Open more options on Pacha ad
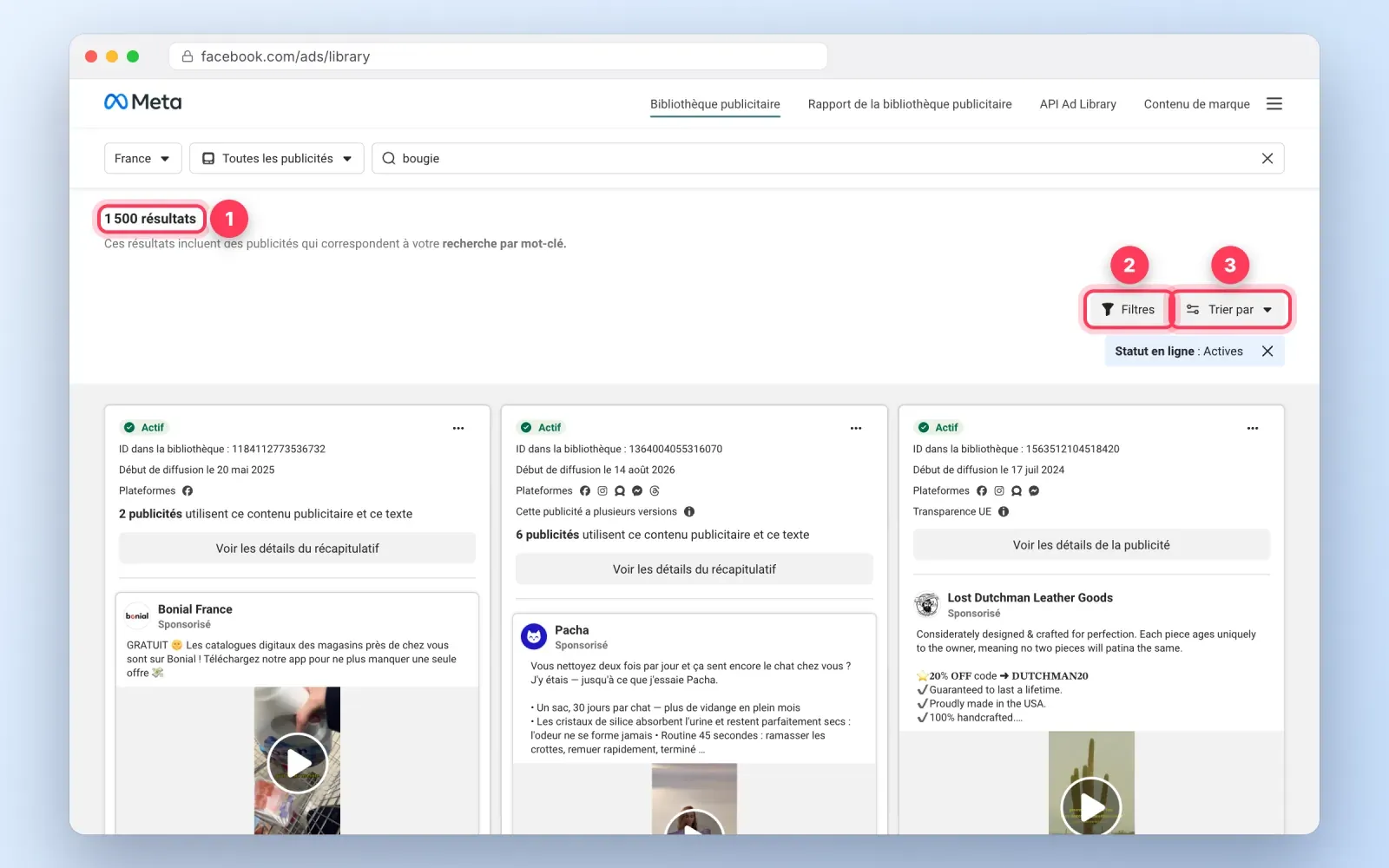Viewport: 1389px width, 868px height. tap(856, 428)
